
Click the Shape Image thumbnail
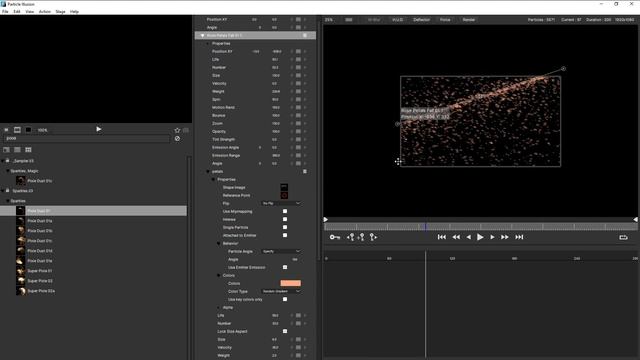[284, 187]
